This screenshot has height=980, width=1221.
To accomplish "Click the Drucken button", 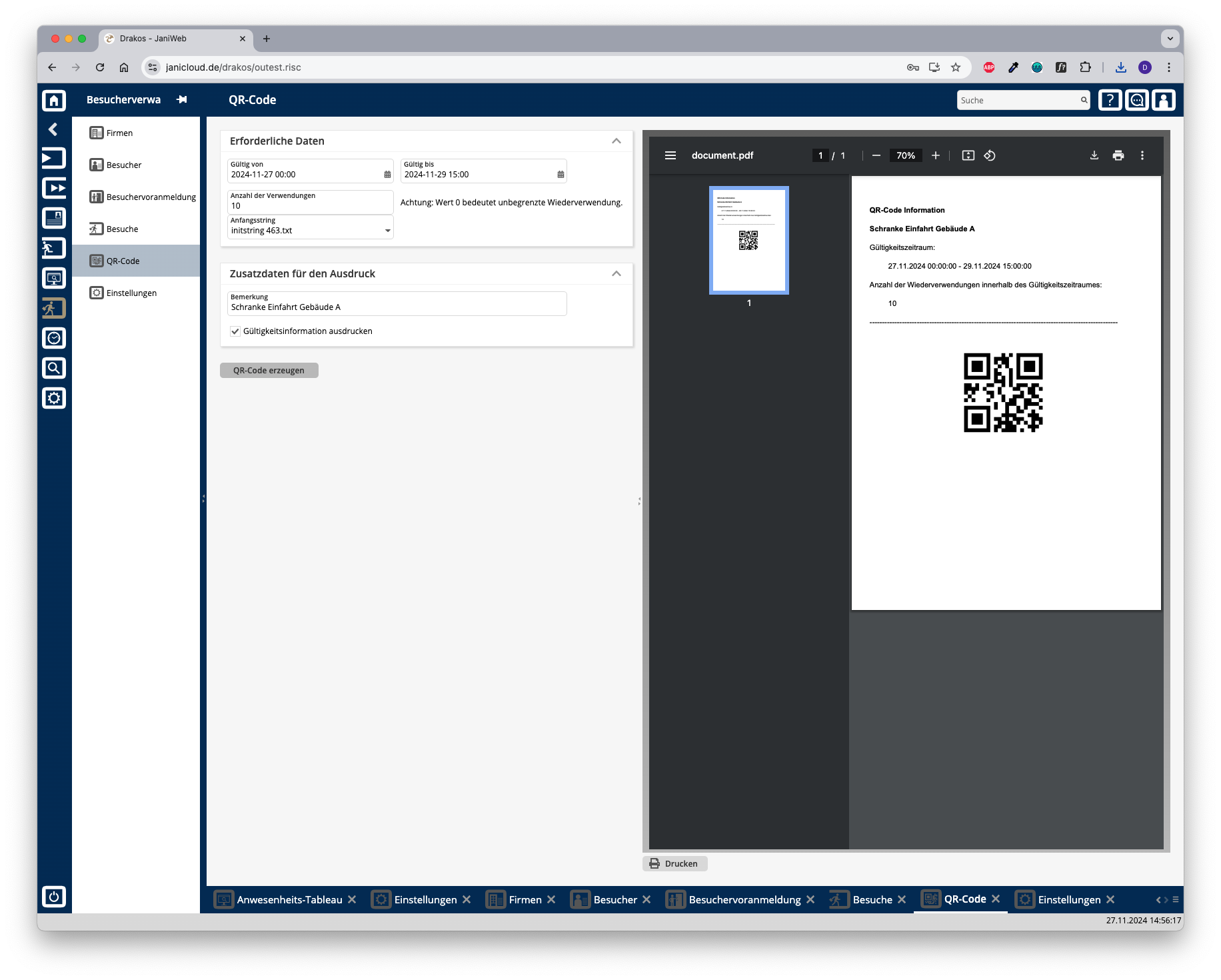I will (674, 863).
